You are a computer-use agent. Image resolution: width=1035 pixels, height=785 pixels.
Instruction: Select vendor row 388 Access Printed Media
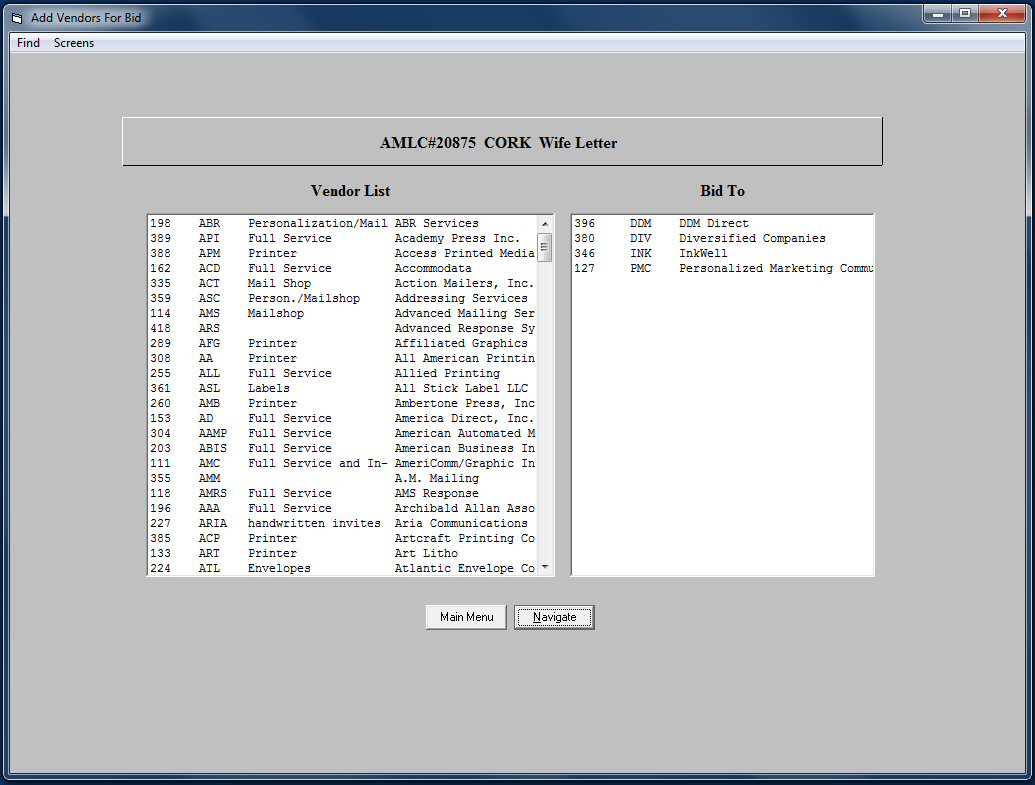[343, 254]
